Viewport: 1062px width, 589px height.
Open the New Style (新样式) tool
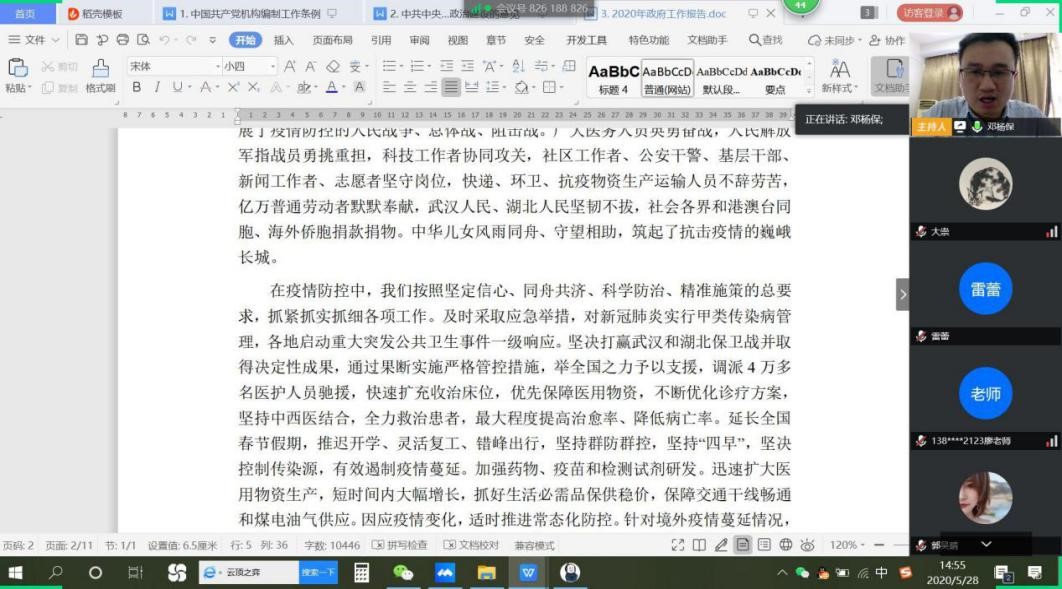839,73
